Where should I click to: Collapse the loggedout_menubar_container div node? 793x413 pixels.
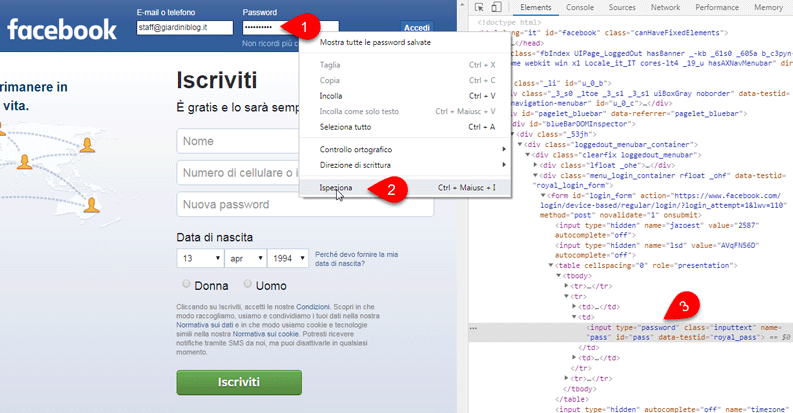coord(519,145)
